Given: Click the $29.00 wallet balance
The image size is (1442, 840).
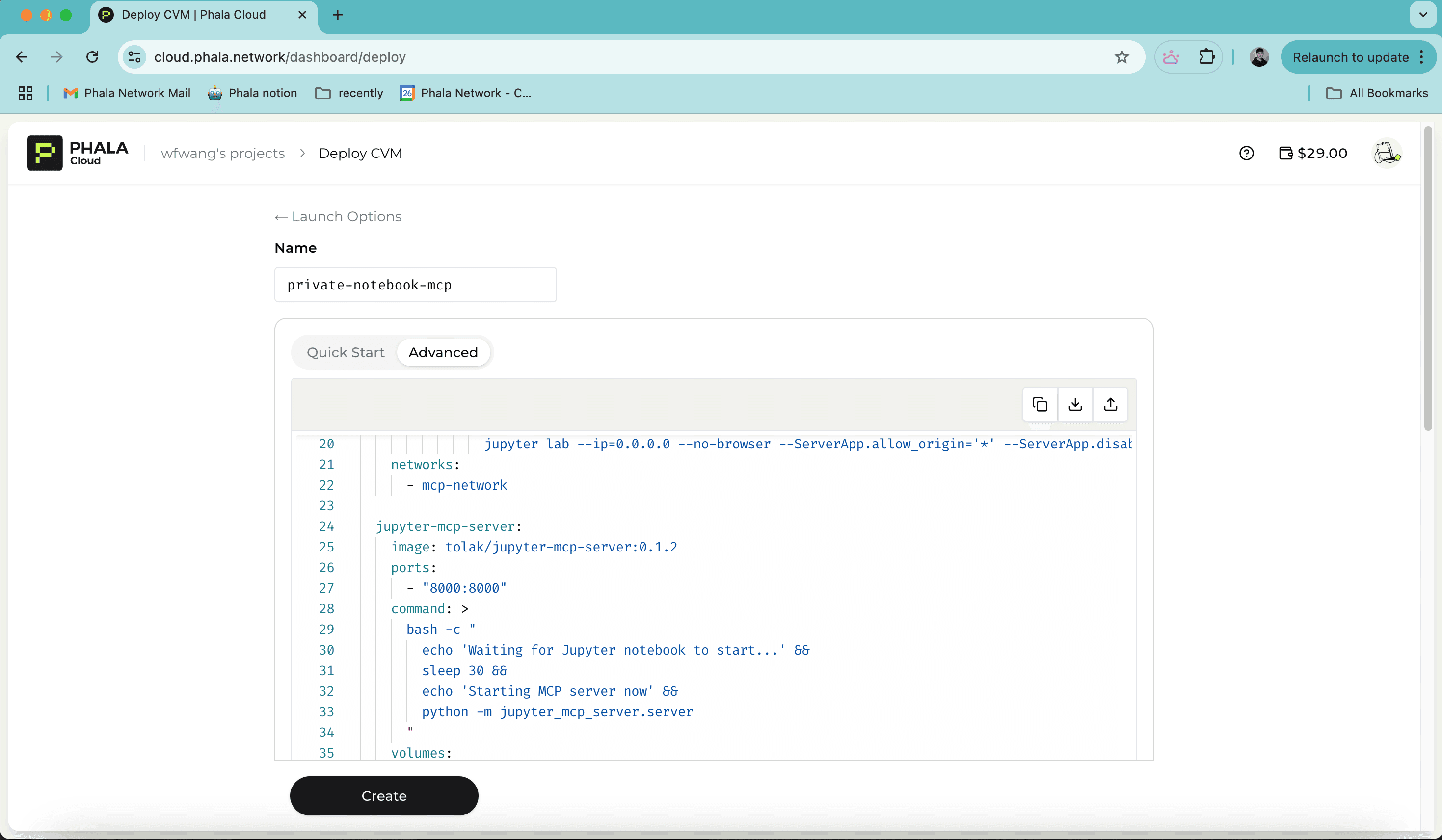Looking at the screenshot, I should [1313, 154].
